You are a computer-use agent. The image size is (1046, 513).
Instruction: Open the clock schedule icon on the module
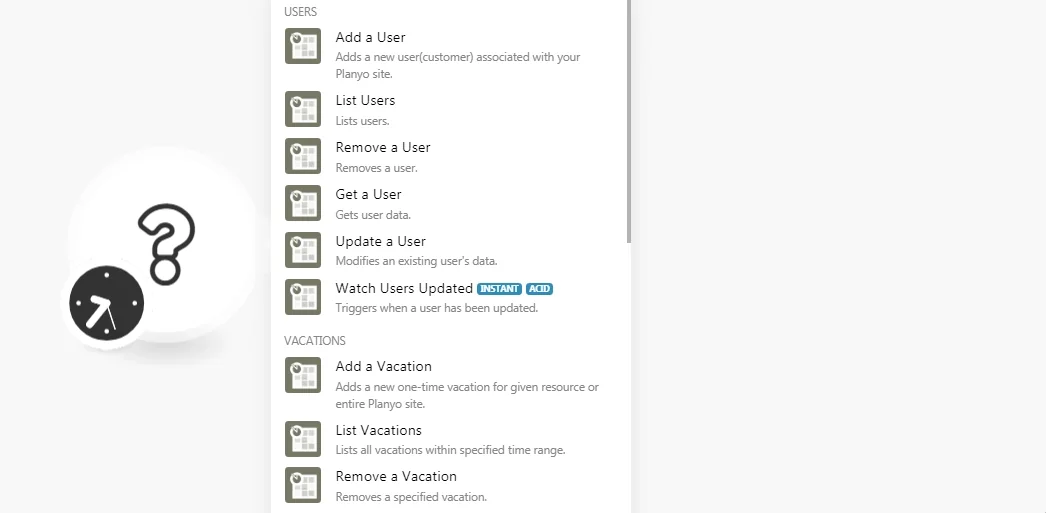point(107,303)
